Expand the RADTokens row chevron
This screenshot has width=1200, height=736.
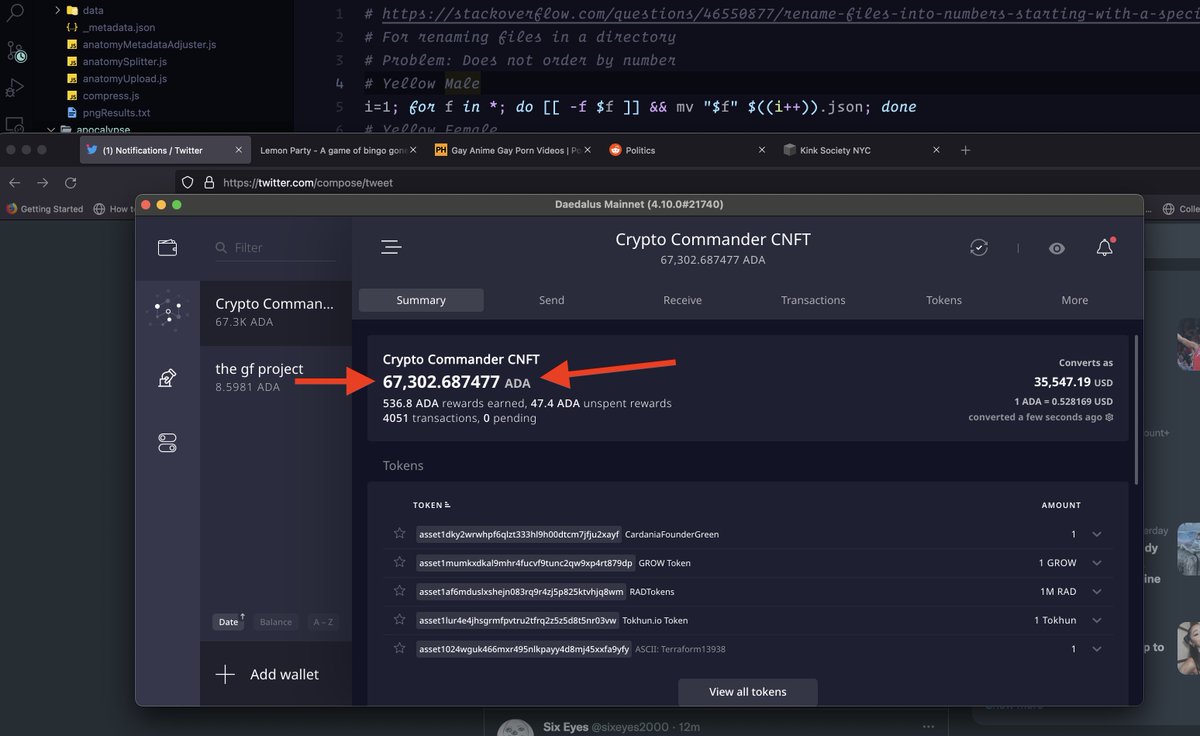click(x=1097, y=591)
